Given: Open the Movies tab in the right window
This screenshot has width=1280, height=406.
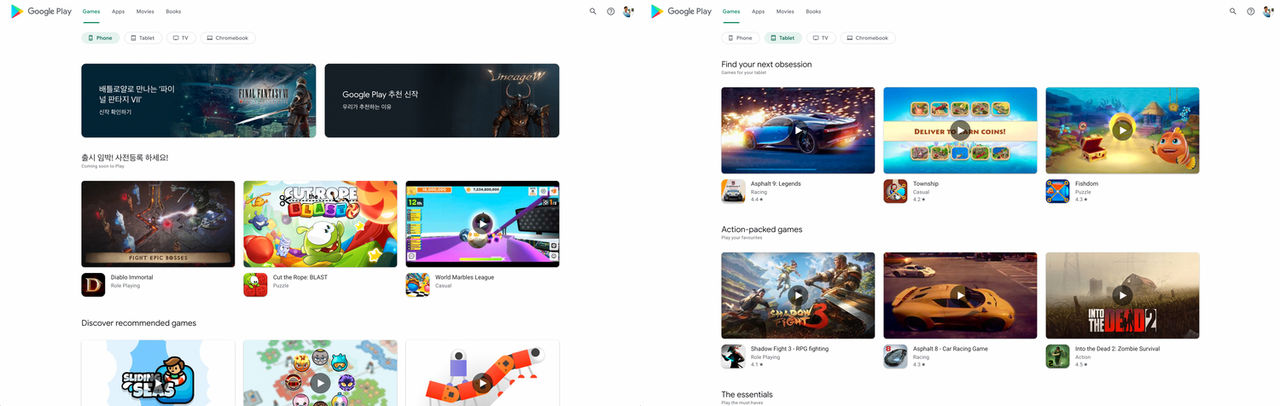Looking at the screenshot, I should tap(785, 11).
